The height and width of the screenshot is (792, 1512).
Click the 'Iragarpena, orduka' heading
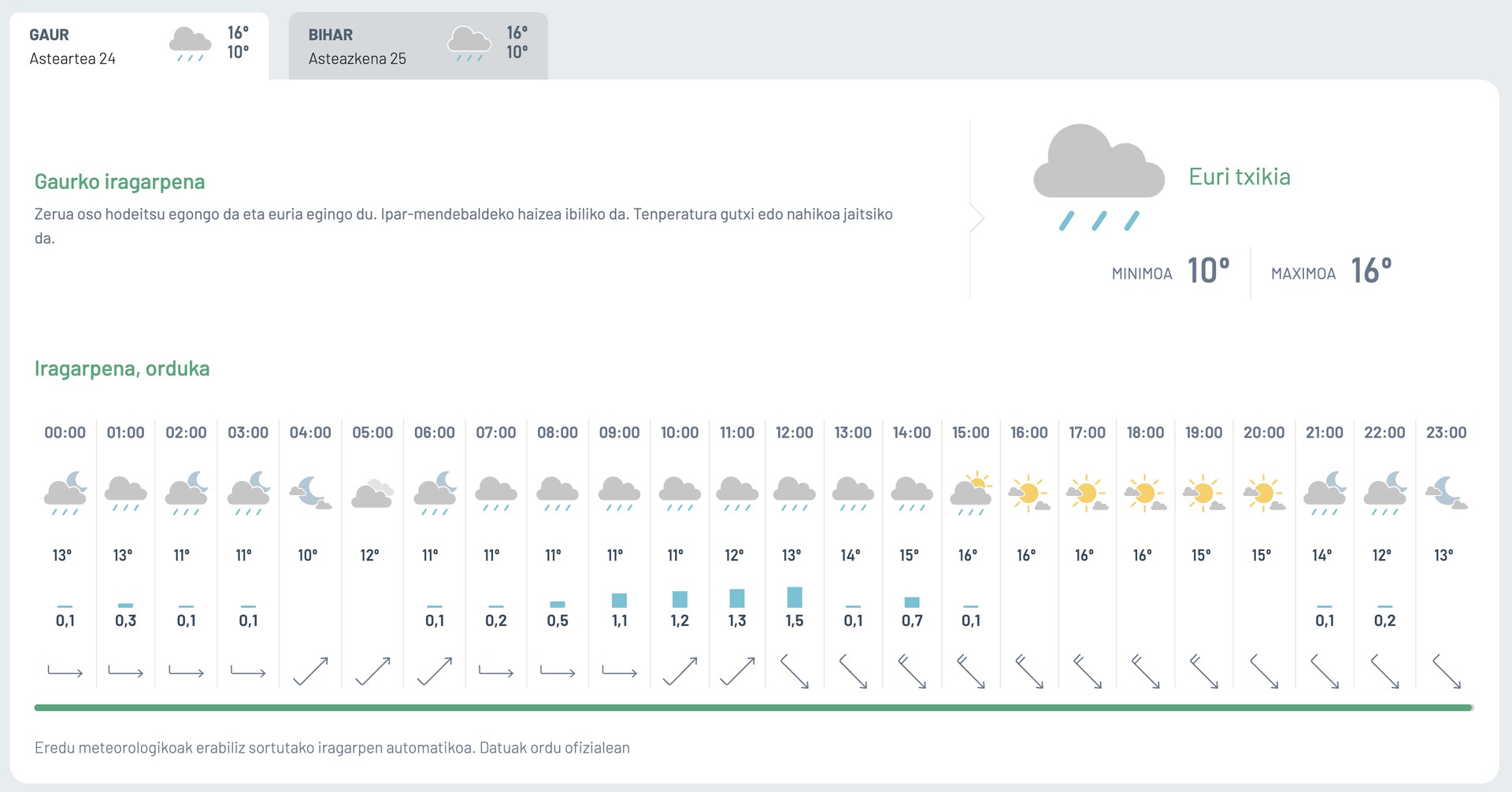coord(122,368)
